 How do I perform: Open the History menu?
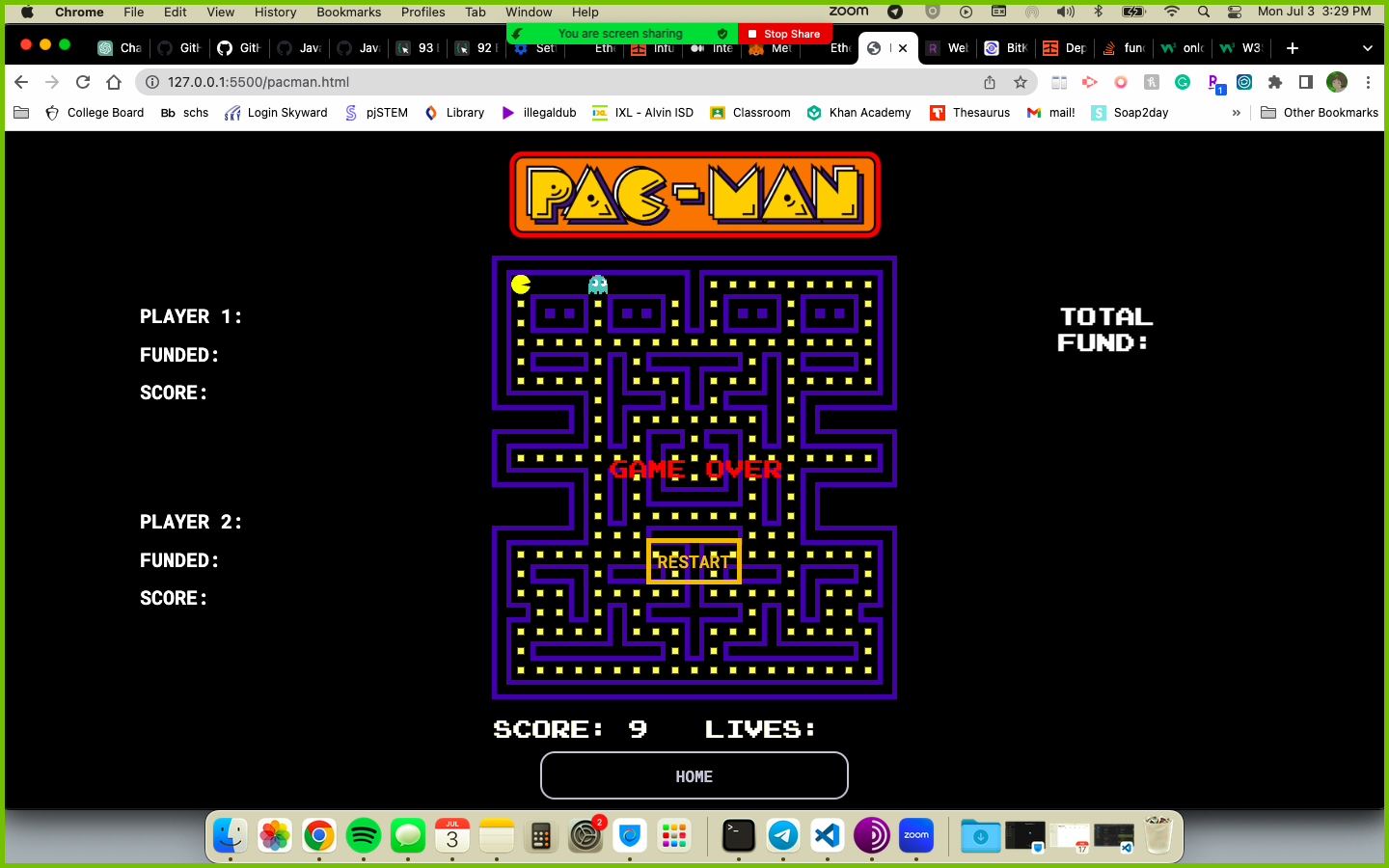(275, 12)
